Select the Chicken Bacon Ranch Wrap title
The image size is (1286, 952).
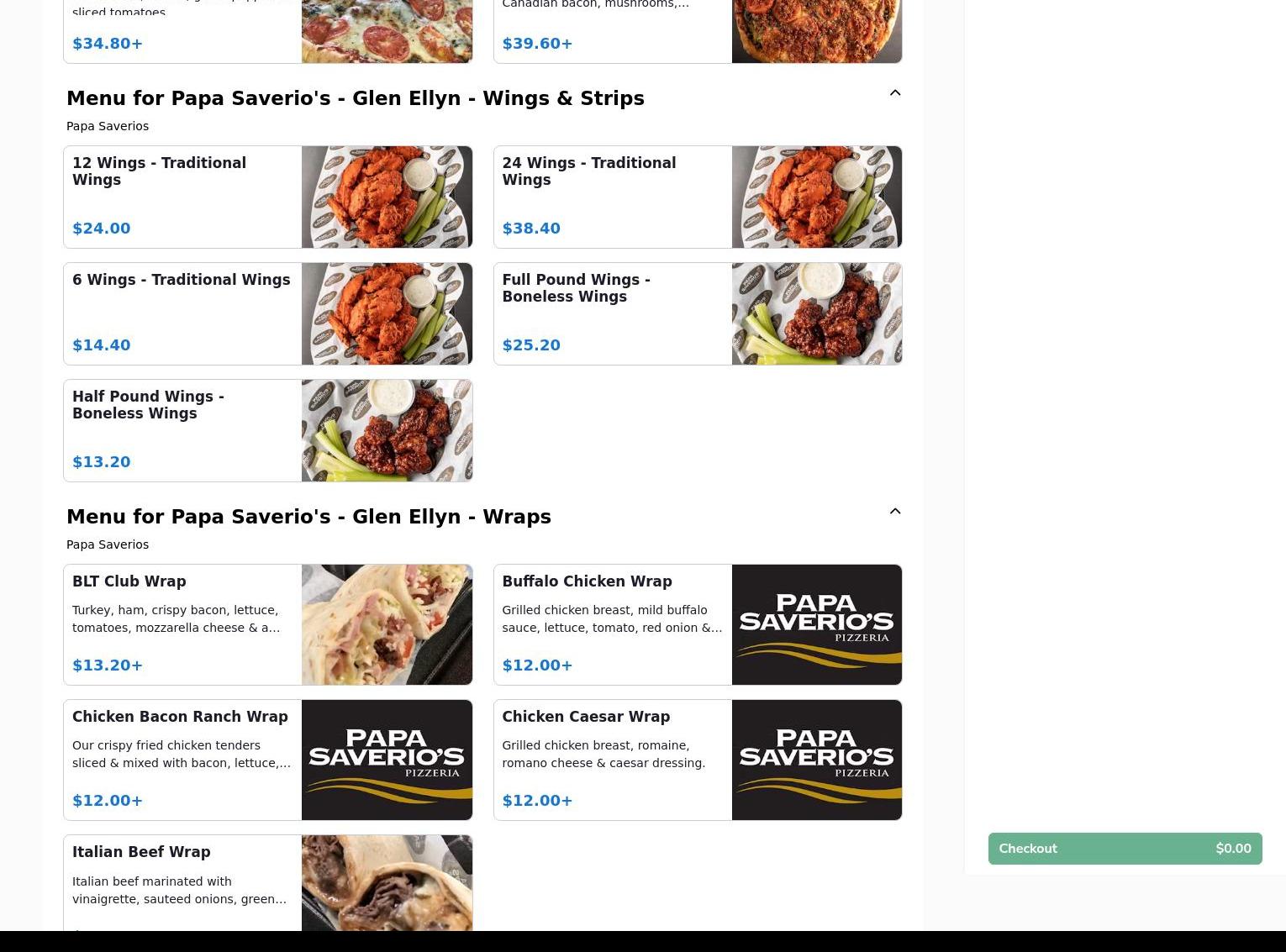[180, 717]
